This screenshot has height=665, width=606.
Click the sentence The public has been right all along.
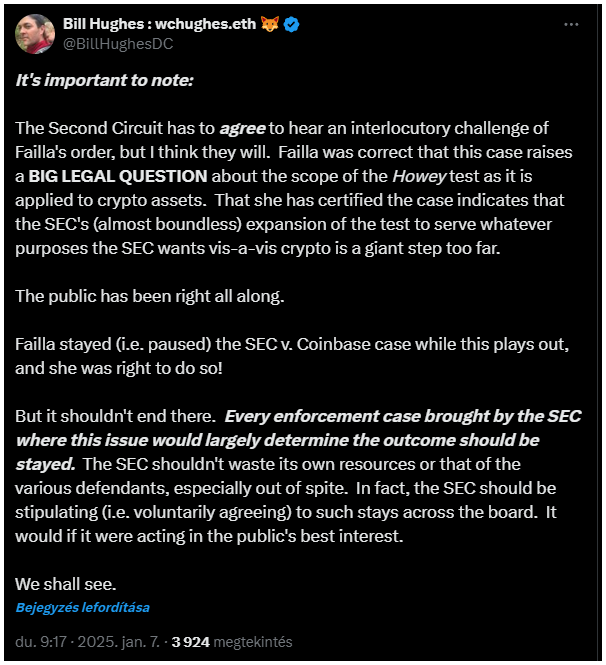pos(150,296)
